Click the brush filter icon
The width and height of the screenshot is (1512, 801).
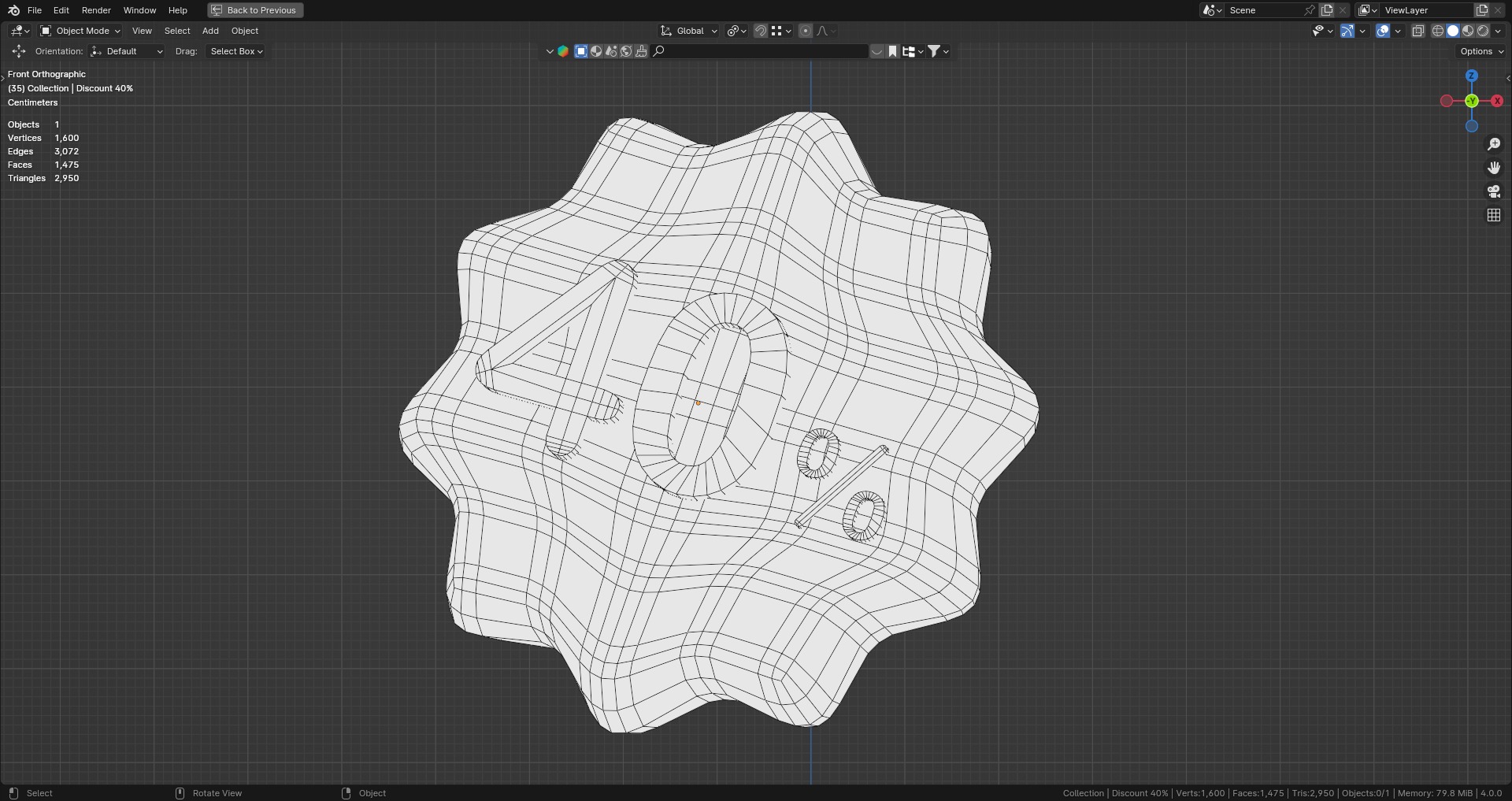point(641,51)
